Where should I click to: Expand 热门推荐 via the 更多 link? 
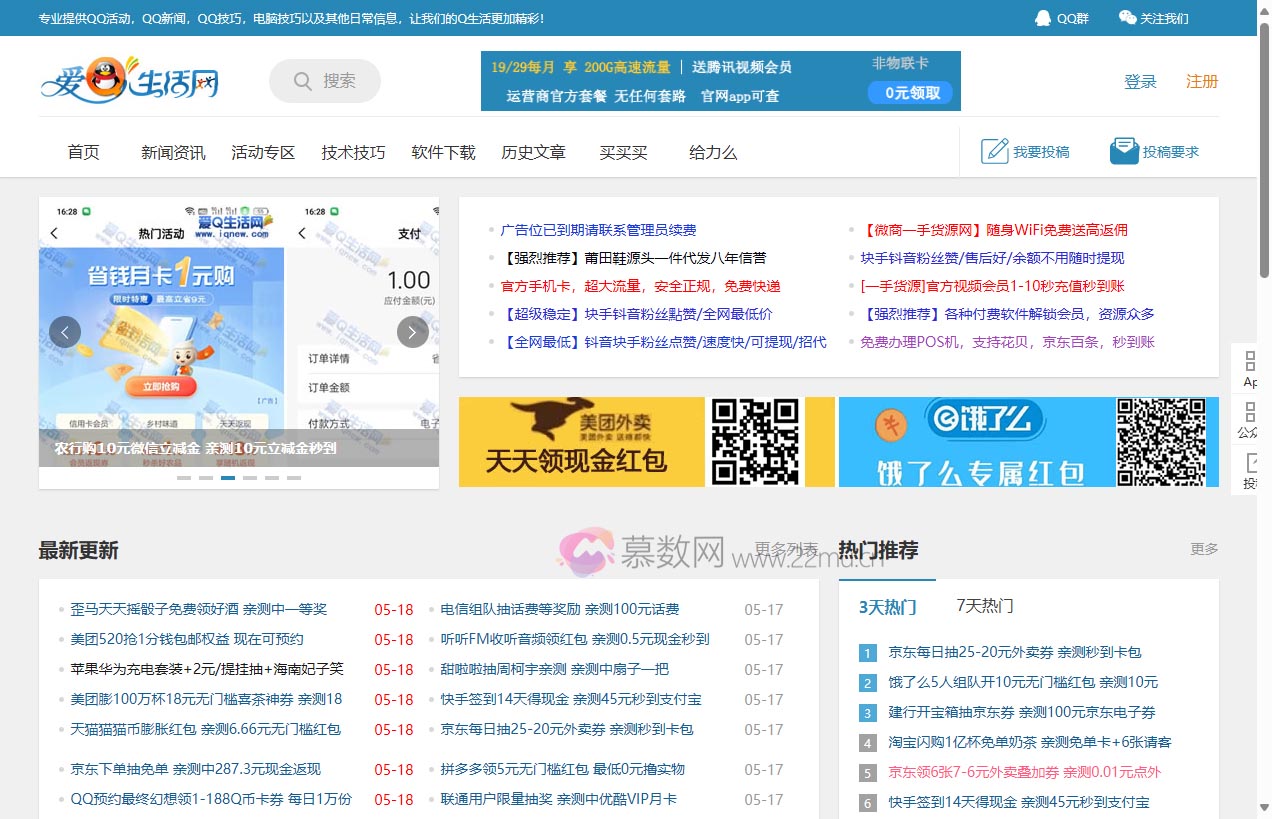[x=1203, y=549]
